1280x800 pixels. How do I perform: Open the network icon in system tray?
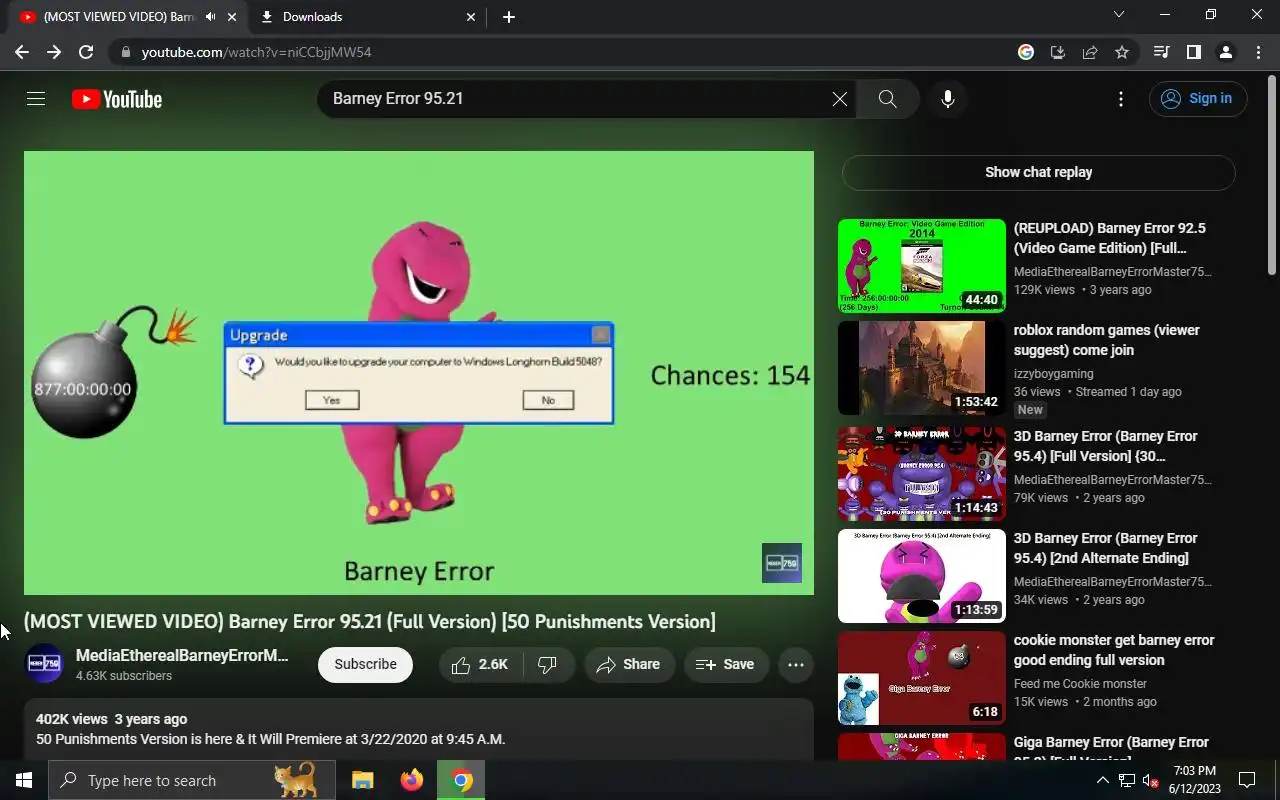tap(1126, 780)
